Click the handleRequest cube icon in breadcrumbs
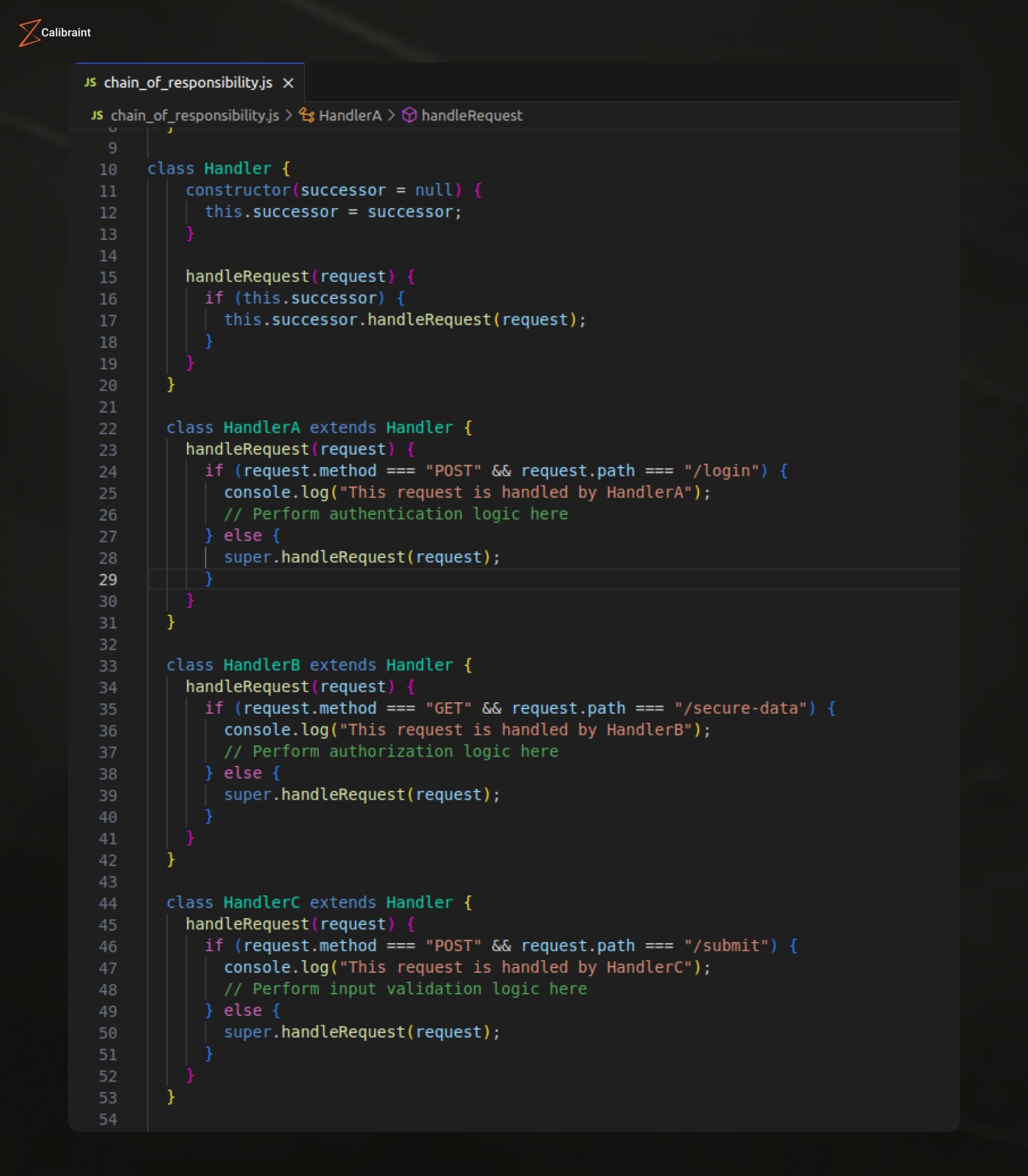1028x1176 pixels. point(409,115)
